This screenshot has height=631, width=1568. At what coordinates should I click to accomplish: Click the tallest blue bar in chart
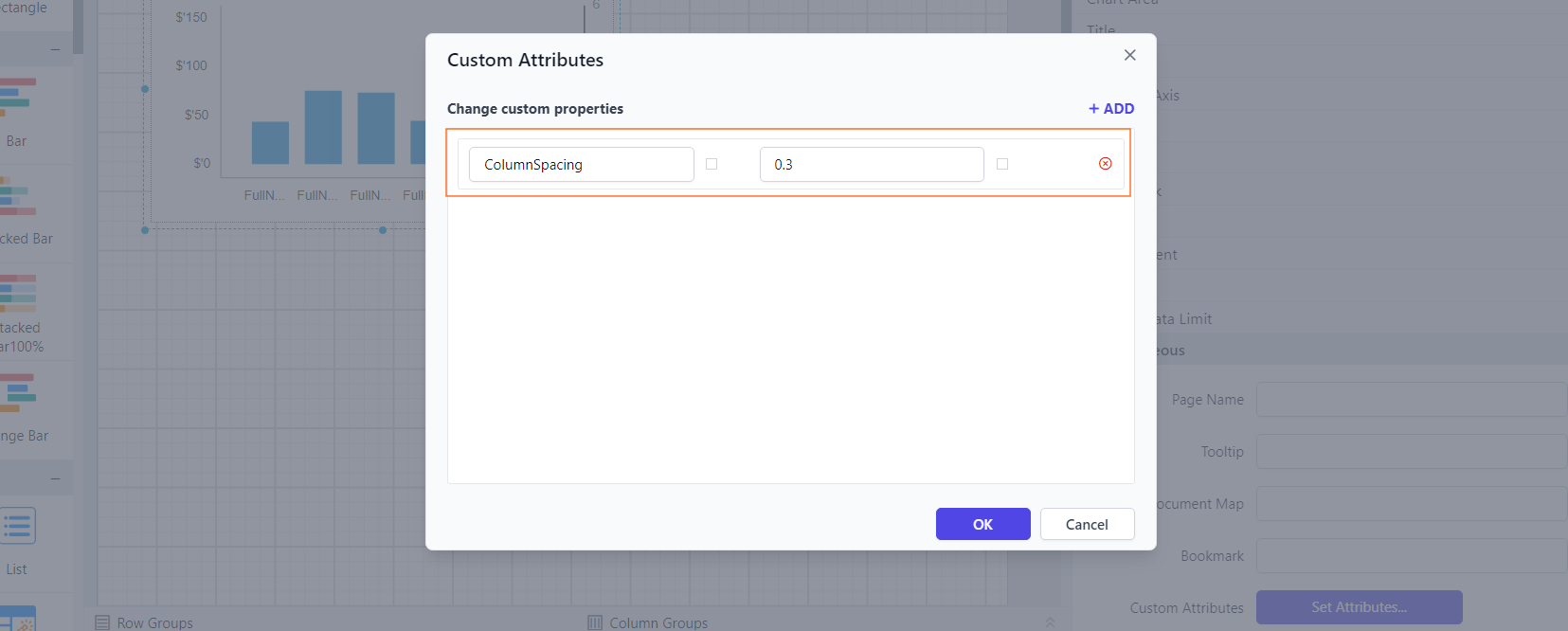pos(323,127)
